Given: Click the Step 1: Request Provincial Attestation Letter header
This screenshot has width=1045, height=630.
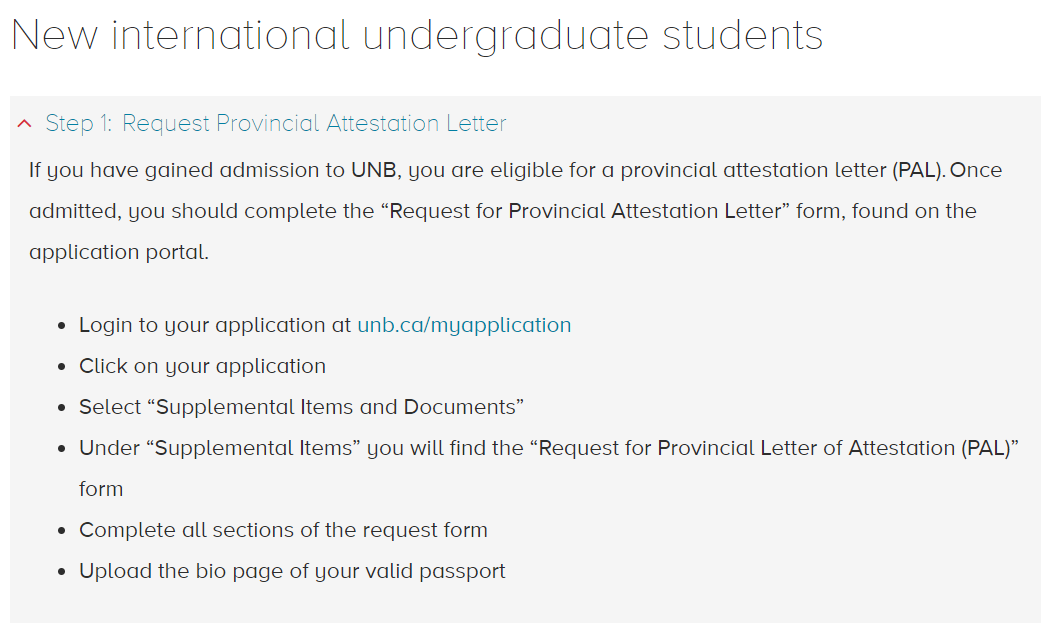Looking at the screenshot, I should (276, 123).
